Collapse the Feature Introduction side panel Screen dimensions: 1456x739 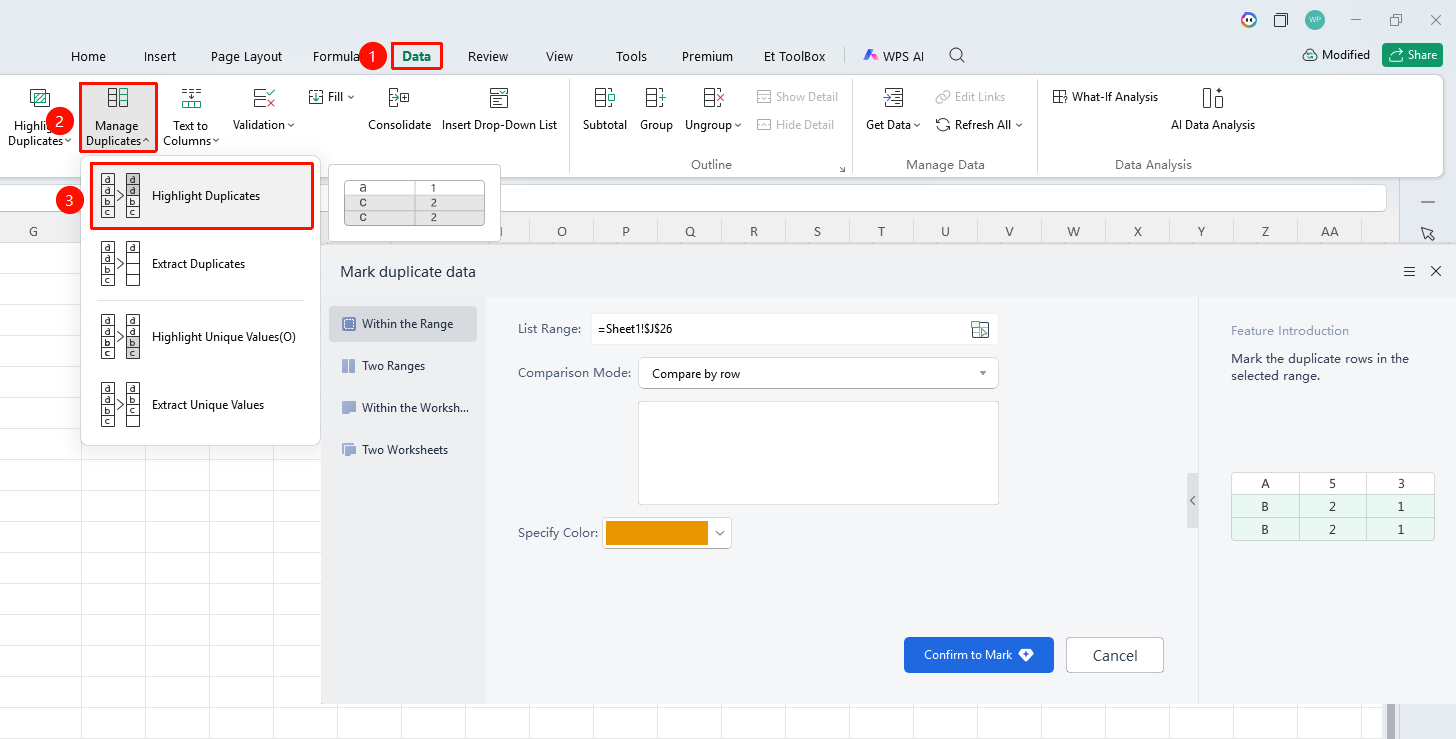[1192, 500]
